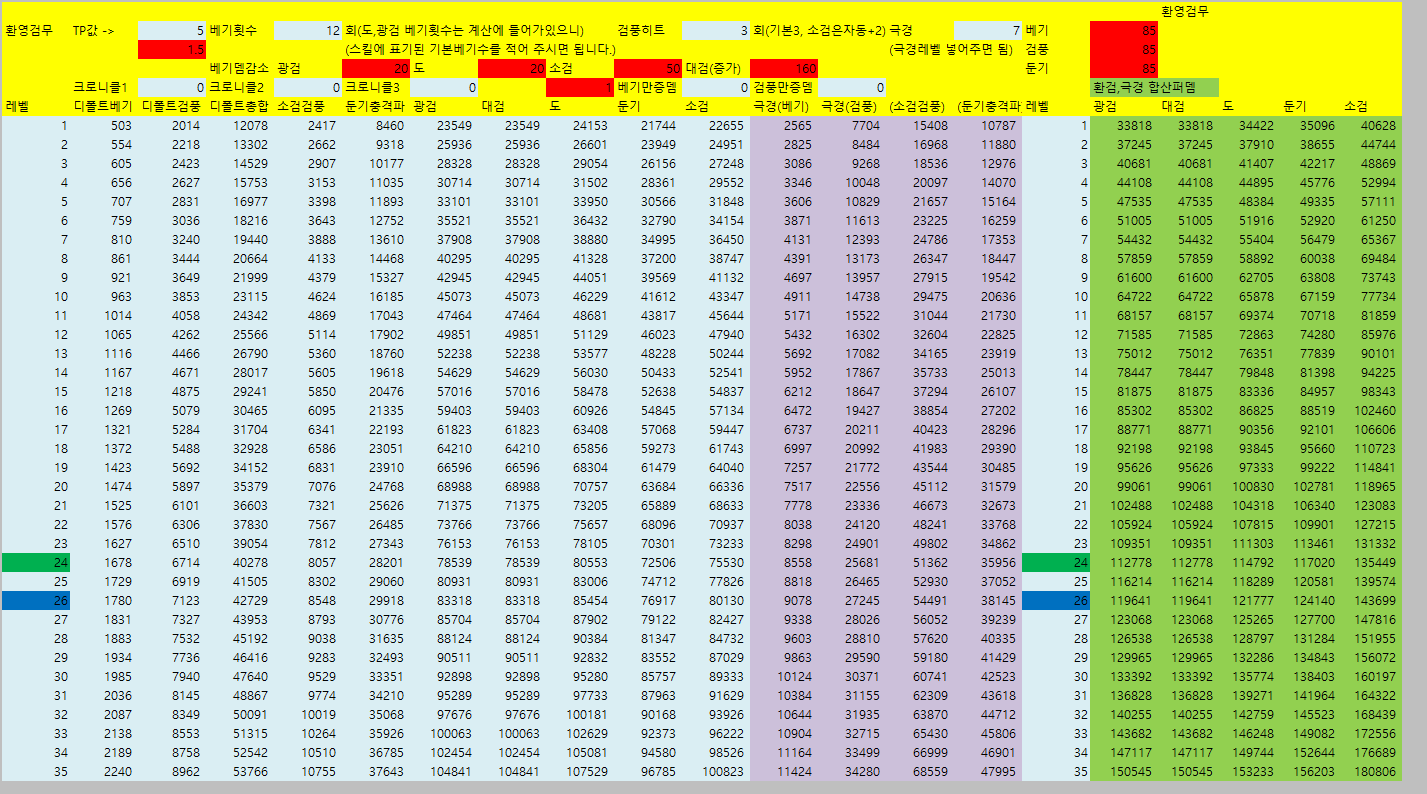This screenshot has width=1427, height=794.
Task: Select the 극경(베기) column header cell
Action: (x=783, y=105)
